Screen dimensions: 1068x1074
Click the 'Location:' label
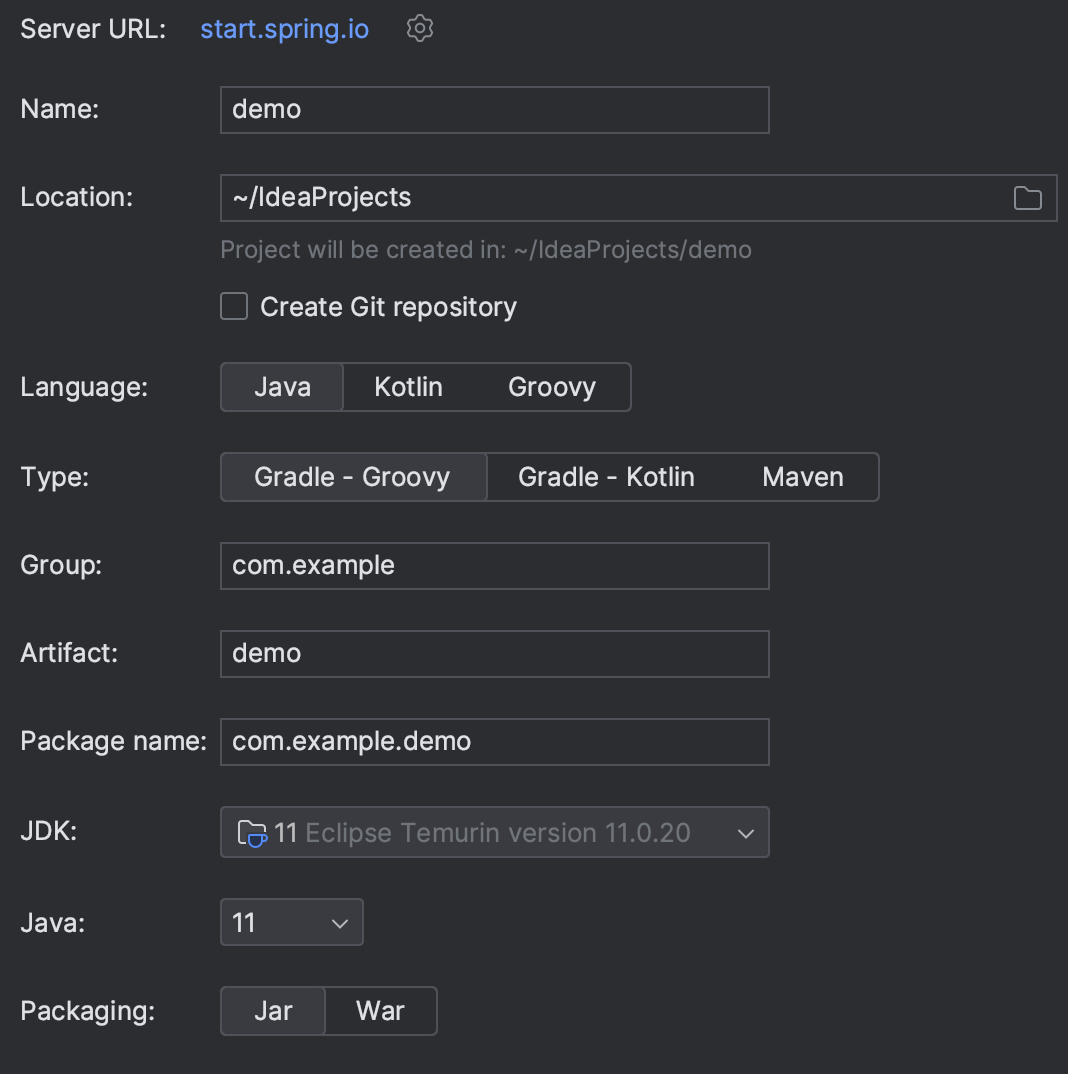tap(77, 197)
